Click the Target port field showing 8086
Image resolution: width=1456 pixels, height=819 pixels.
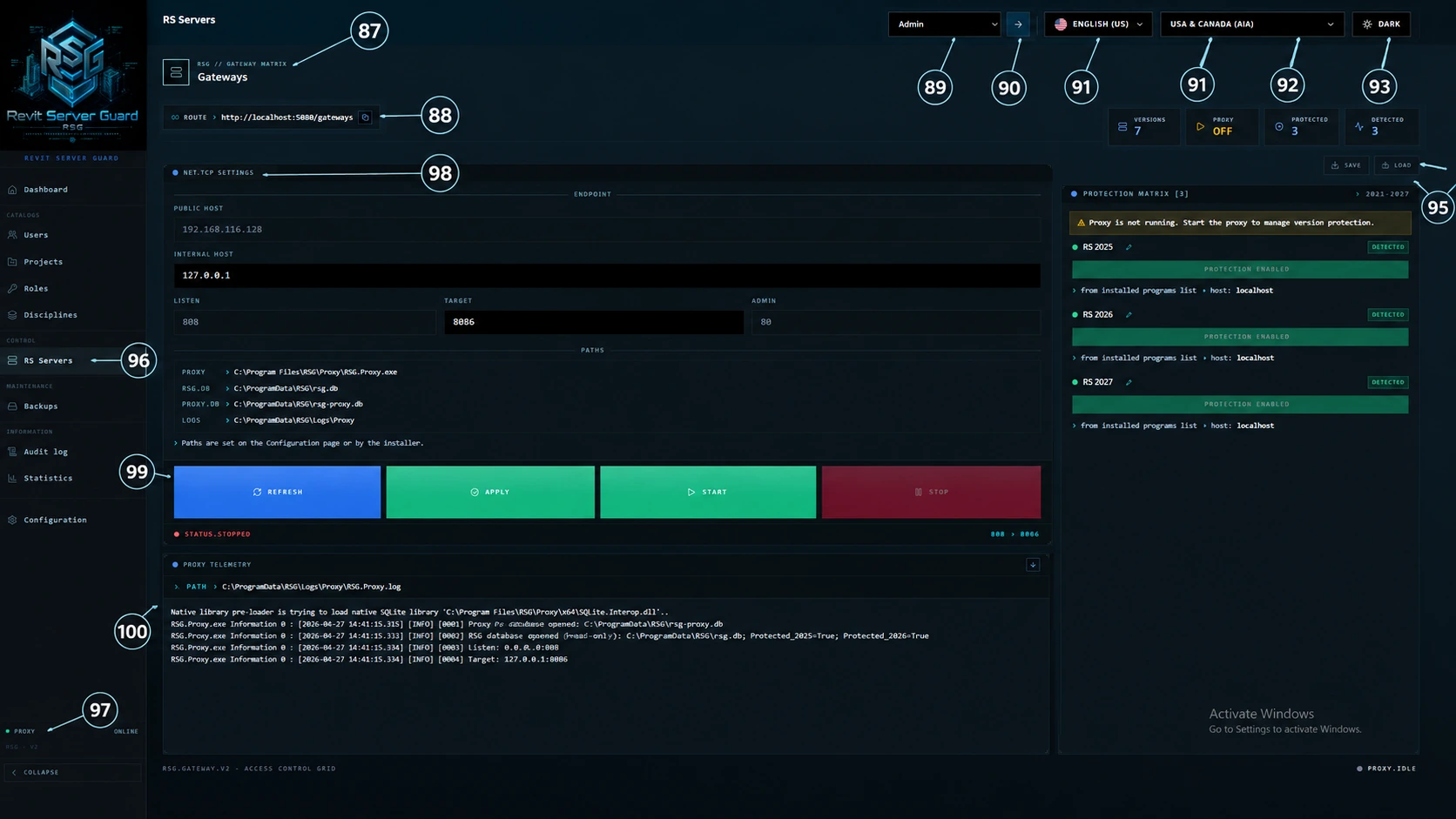point(594,322)
